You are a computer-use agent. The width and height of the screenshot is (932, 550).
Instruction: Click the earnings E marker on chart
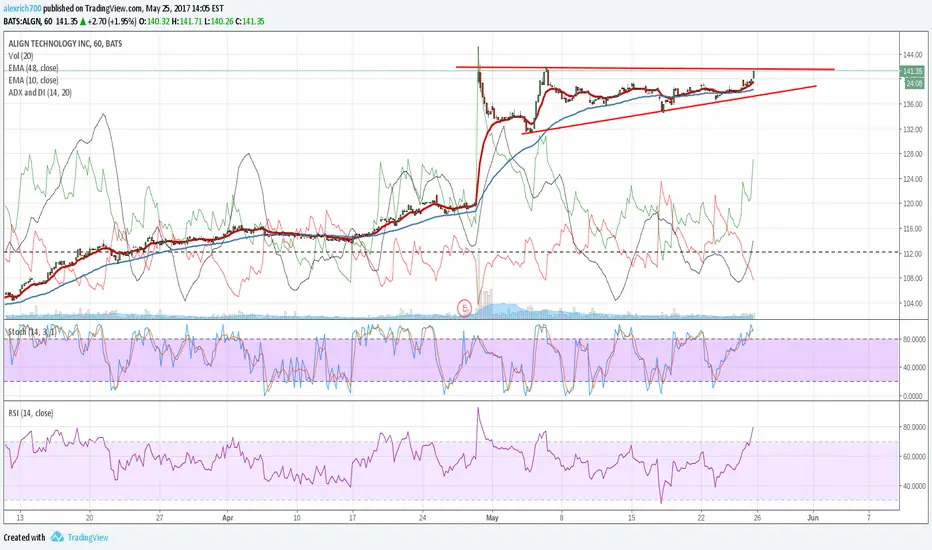click(464, 308)
